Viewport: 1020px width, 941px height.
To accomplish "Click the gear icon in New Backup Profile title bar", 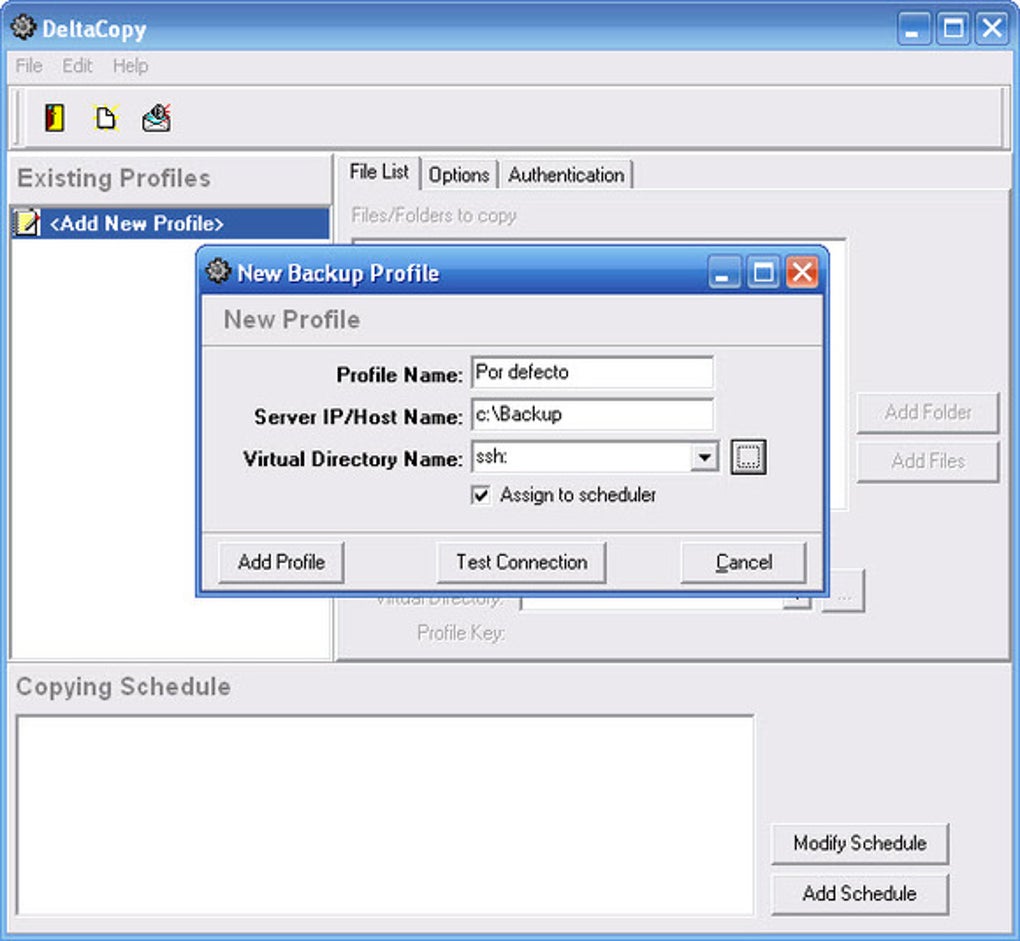I will pos(219,271).
